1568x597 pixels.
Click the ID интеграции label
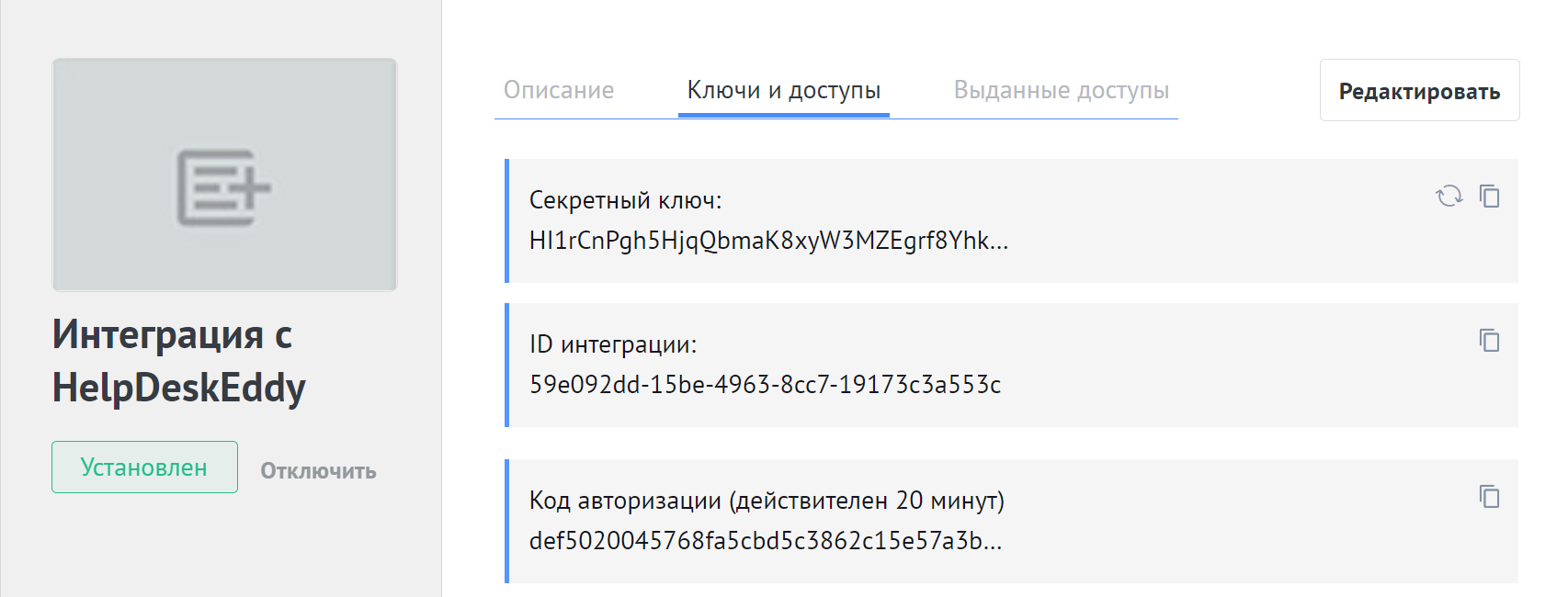click(613, 344)
